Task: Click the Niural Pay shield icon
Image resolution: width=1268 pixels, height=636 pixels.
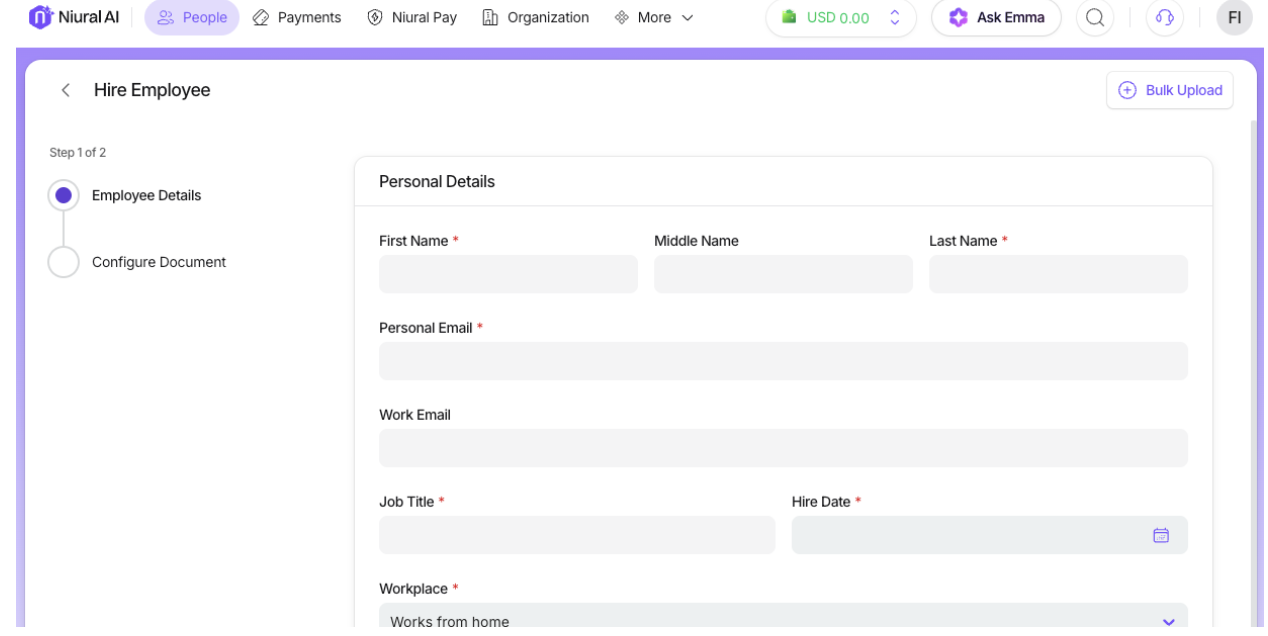Action: 375,17
